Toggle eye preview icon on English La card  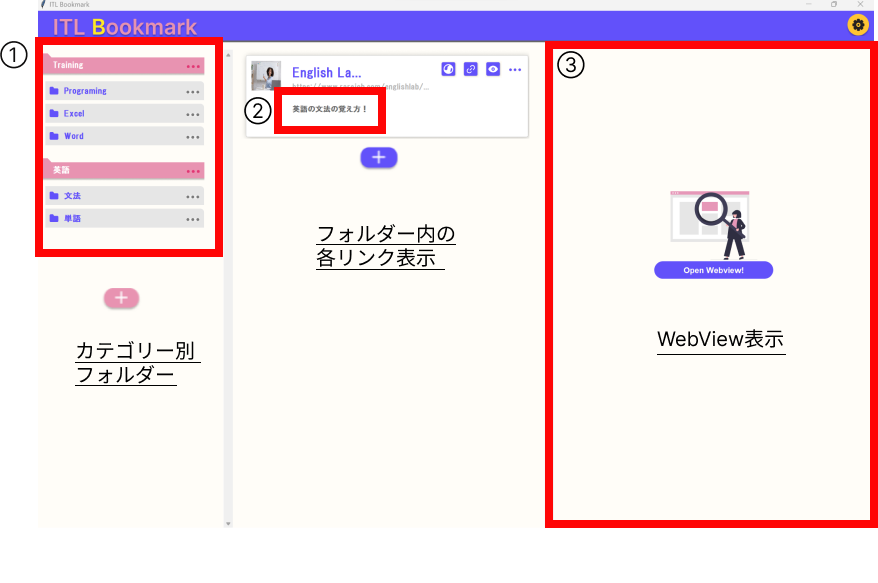coord(493,69)
